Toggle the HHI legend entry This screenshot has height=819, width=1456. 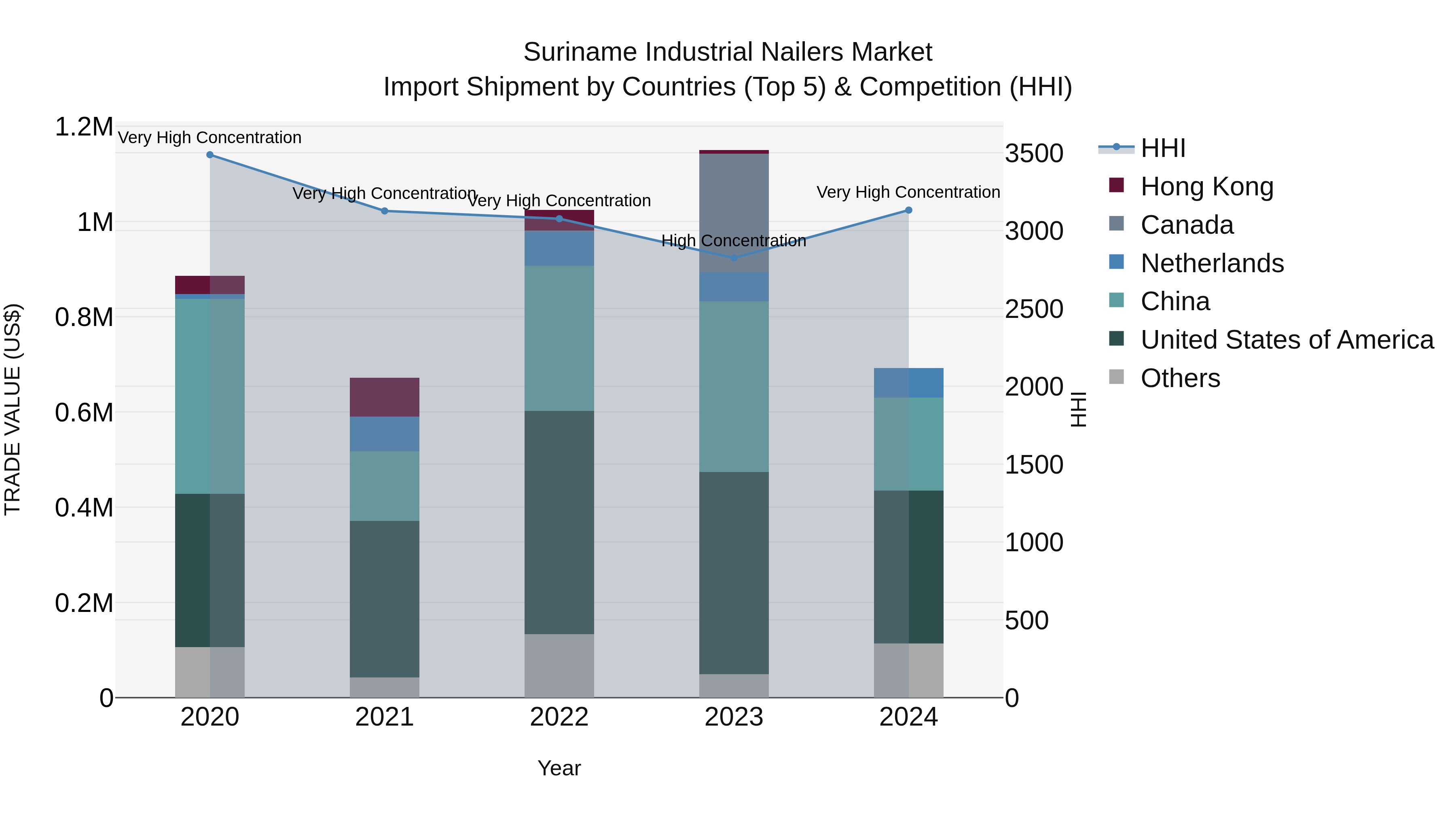click(1142, 148)
